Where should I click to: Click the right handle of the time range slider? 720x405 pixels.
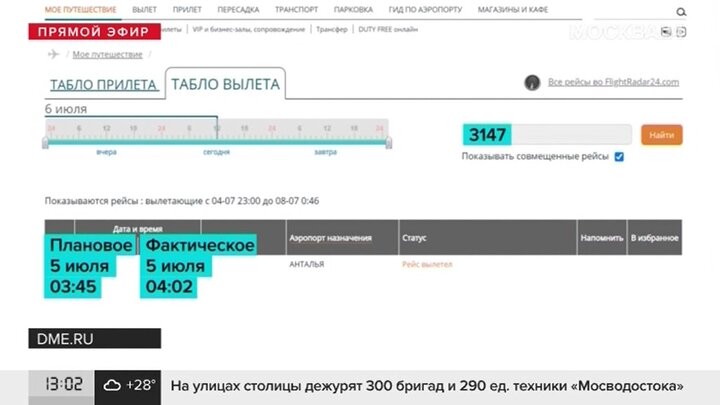point(388,143)
